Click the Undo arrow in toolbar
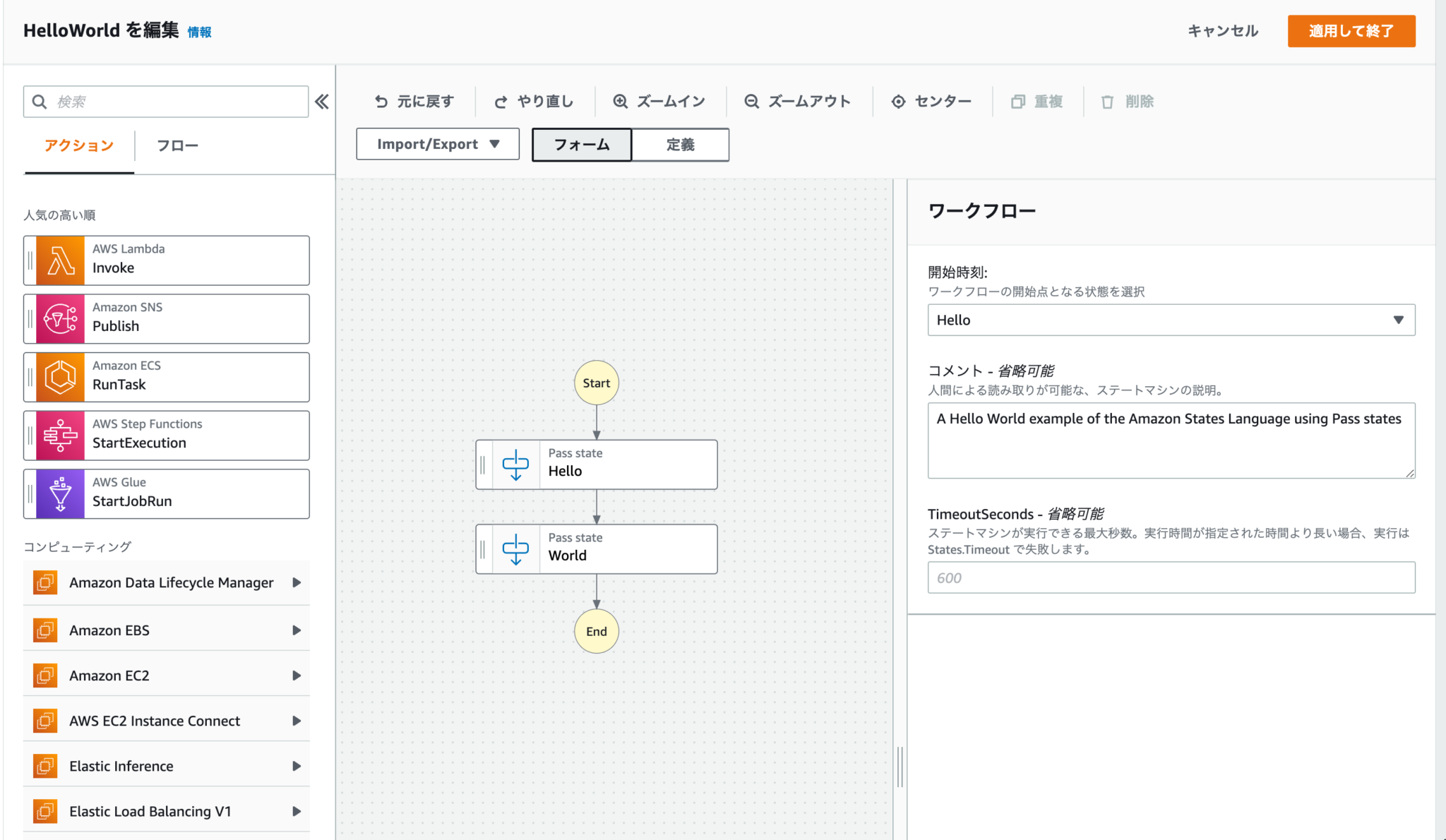 click(381, 102)
